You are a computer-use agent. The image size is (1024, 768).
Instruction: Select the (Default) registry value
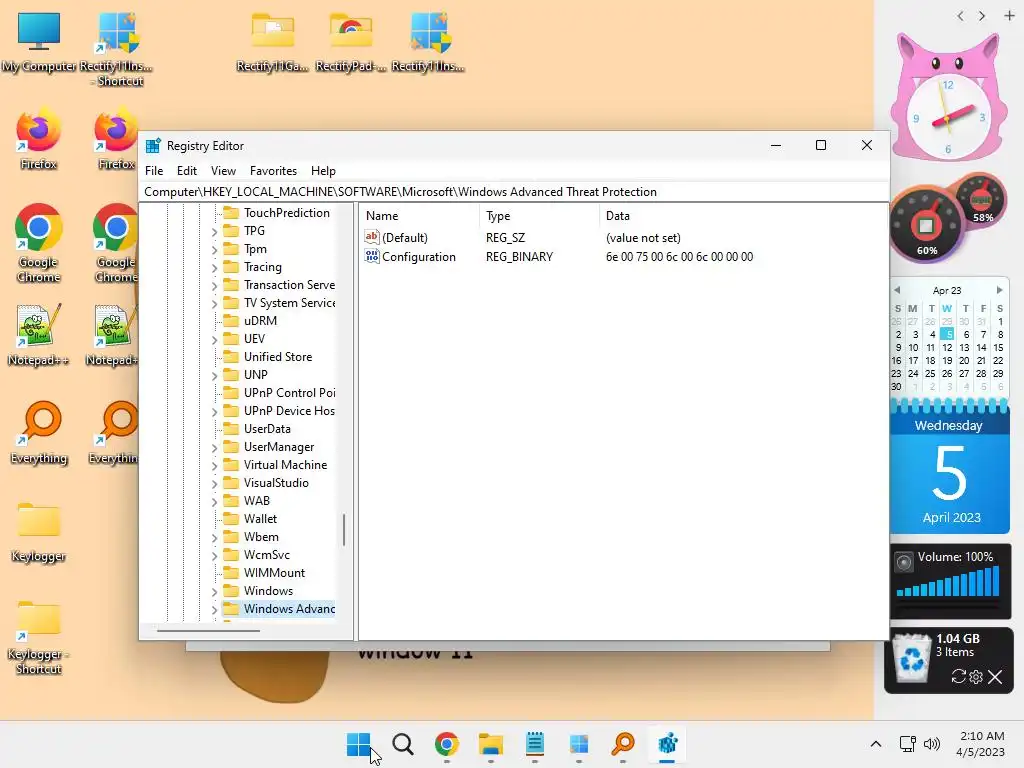pyautogui.click(x=405, y=238)
